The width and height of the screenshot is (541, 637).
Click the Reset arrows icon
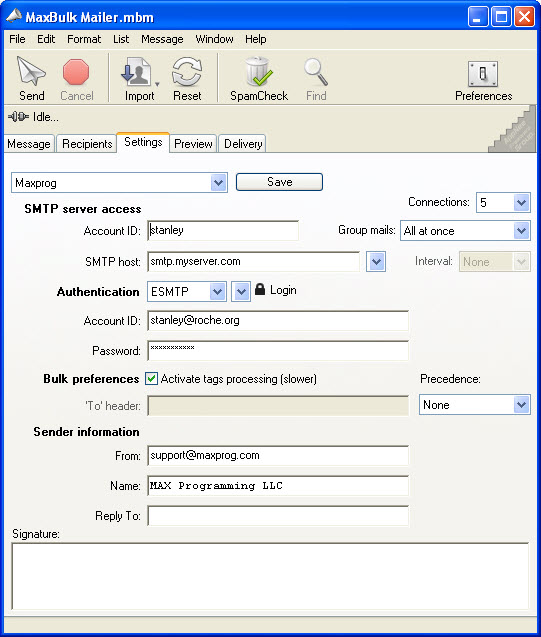187,72
